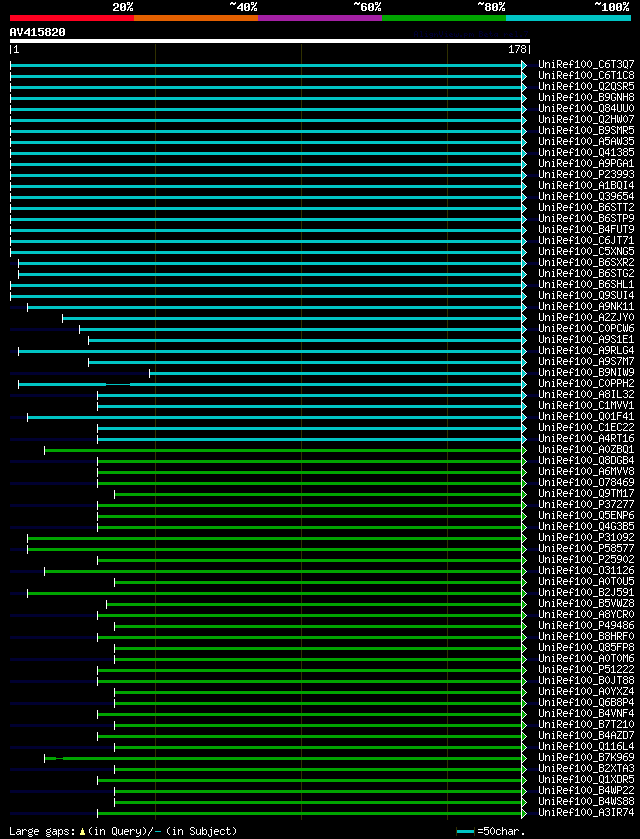640x839 pixels.
Task: Select the UniRef100_Q9TM17 label
Action: tap(586, 493)
